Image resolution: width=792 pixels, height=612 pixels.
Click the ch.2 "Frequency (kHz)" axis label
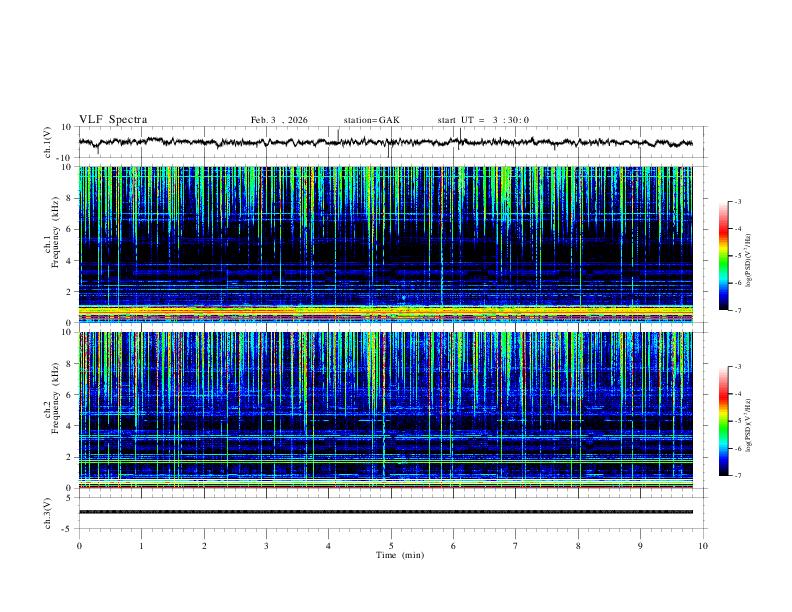click(55, 397)
